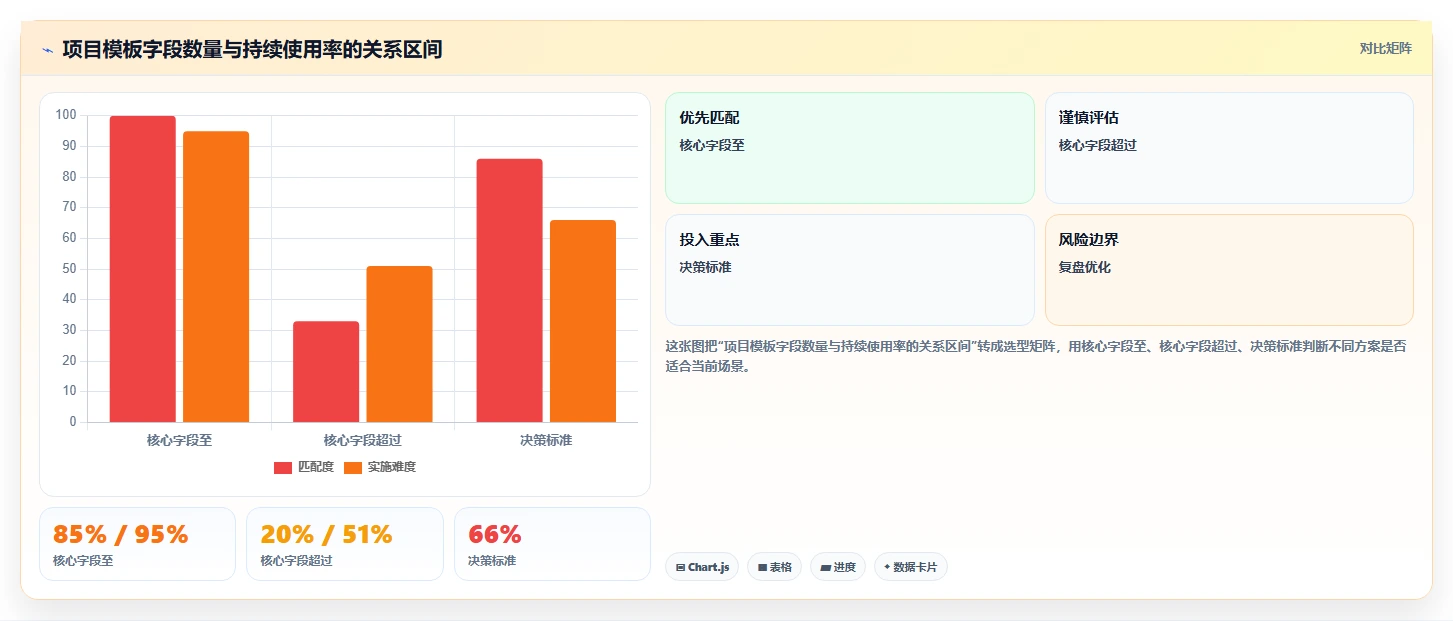Click the description paragraph starting 这张图把
Screen dimensions: 1453x621
click(1036, 356)
